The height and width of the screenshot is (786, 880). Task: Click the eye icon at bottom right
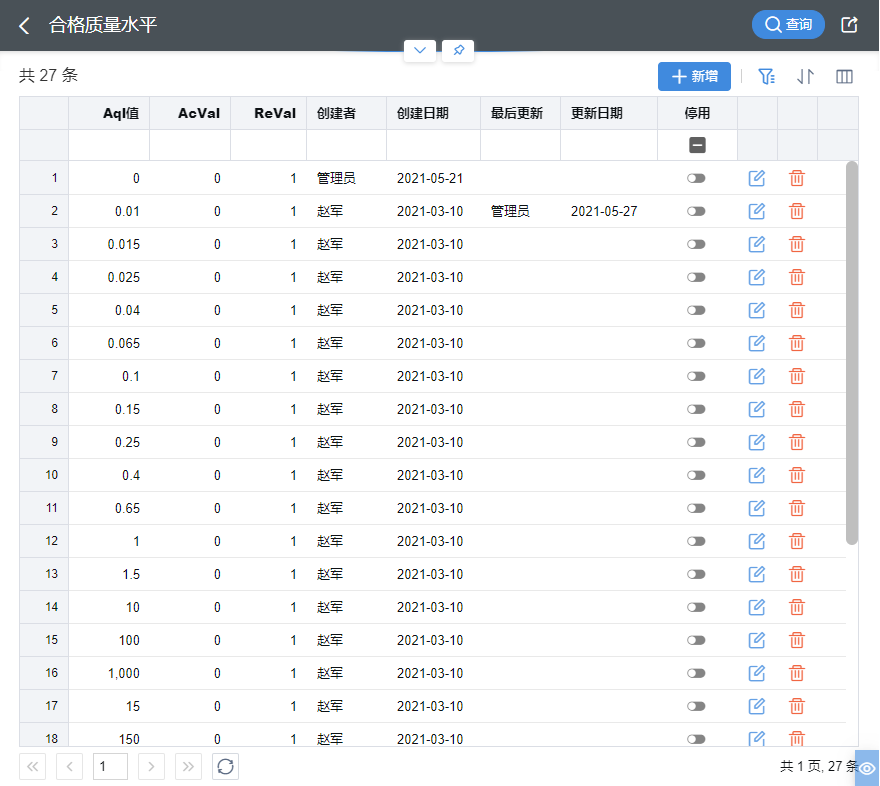[x=867, y=768]
